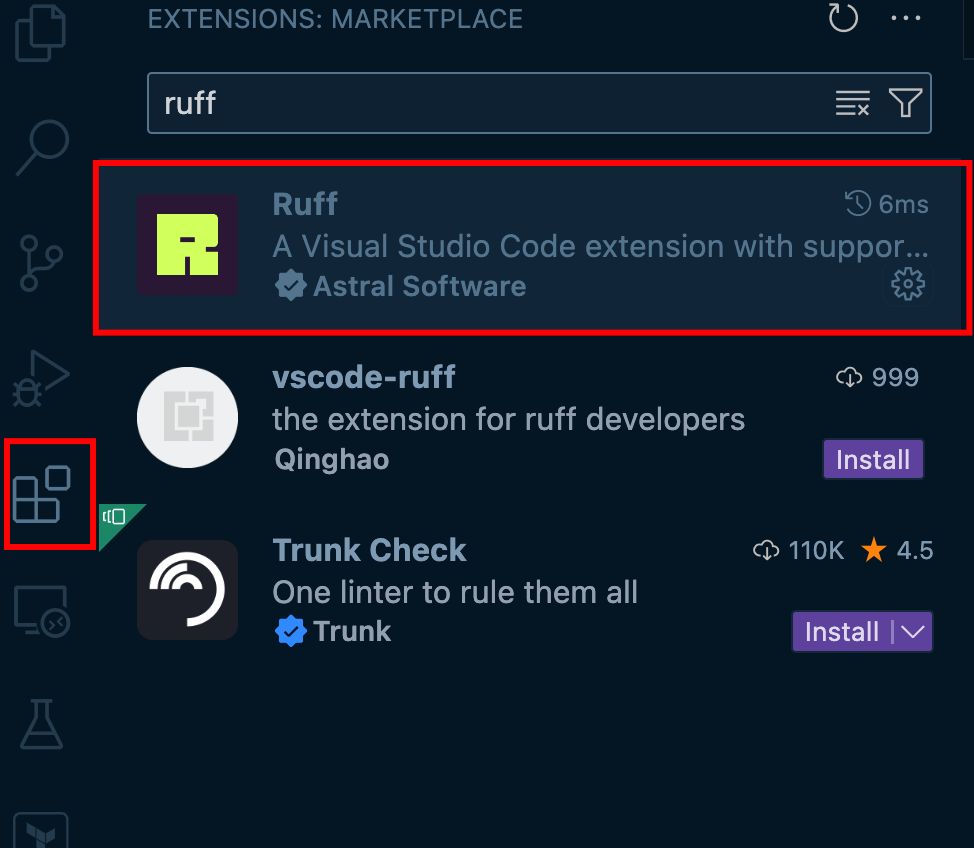The height and width of the screenshot is (848, 974).
Task: Refresh the extensions marketplace list
Action: pyautogui.click(x=843, y=17)
